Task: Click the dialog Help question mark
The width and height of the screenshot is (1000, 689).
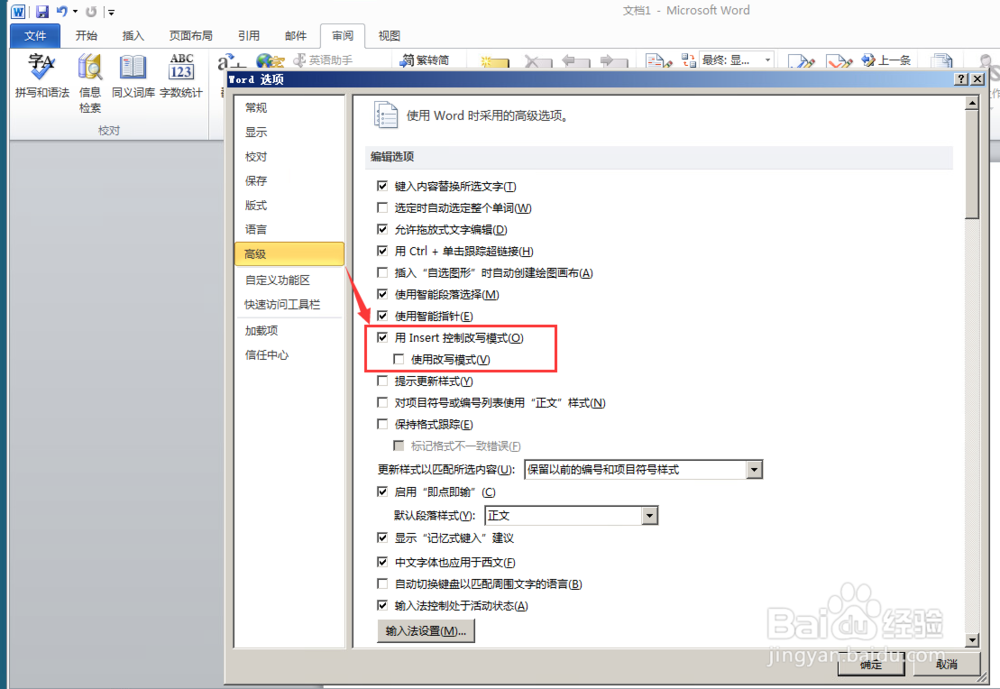Action: point(960,78)
